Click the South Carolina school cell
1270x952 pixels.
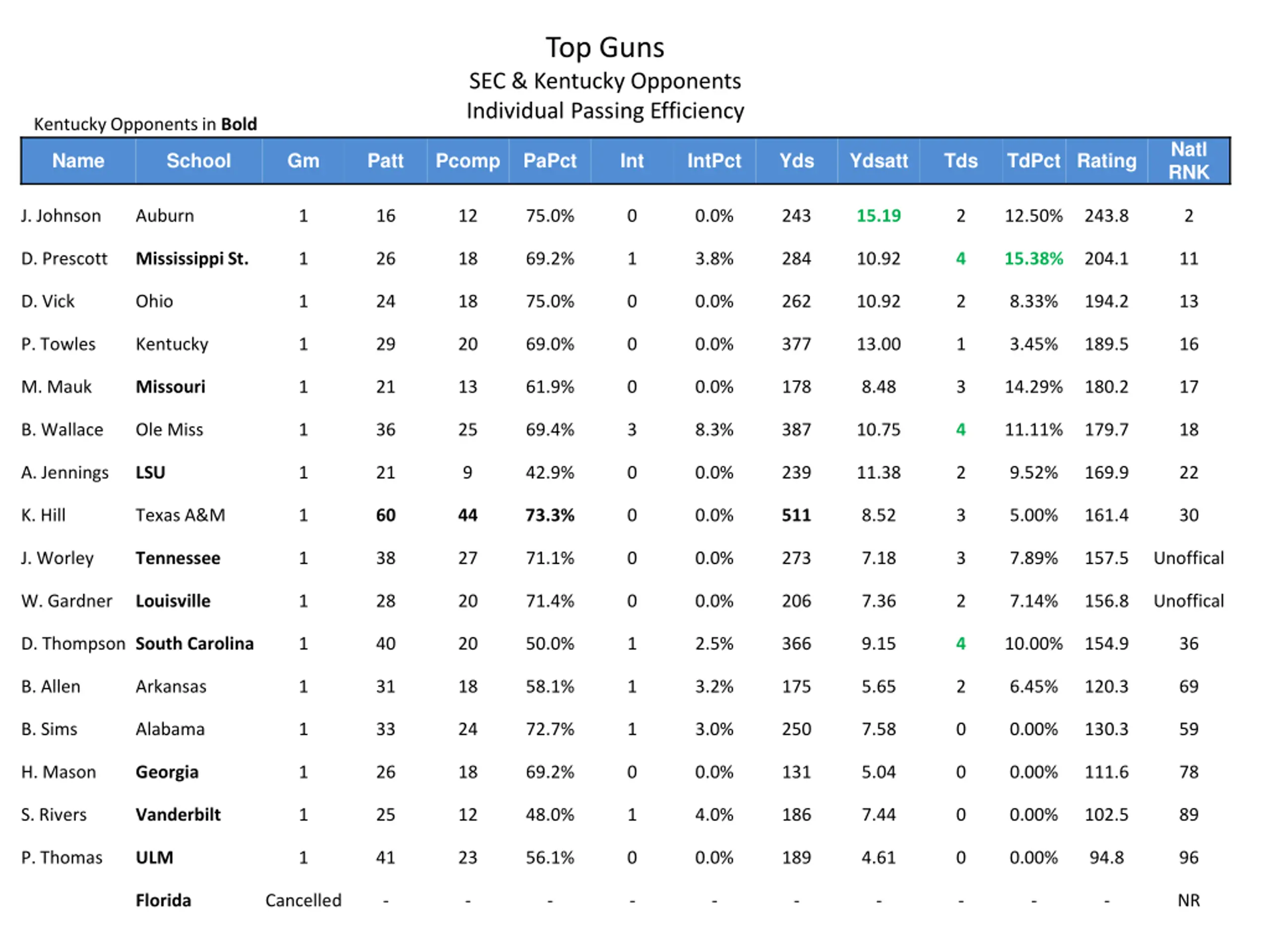(x=194, y=644)
